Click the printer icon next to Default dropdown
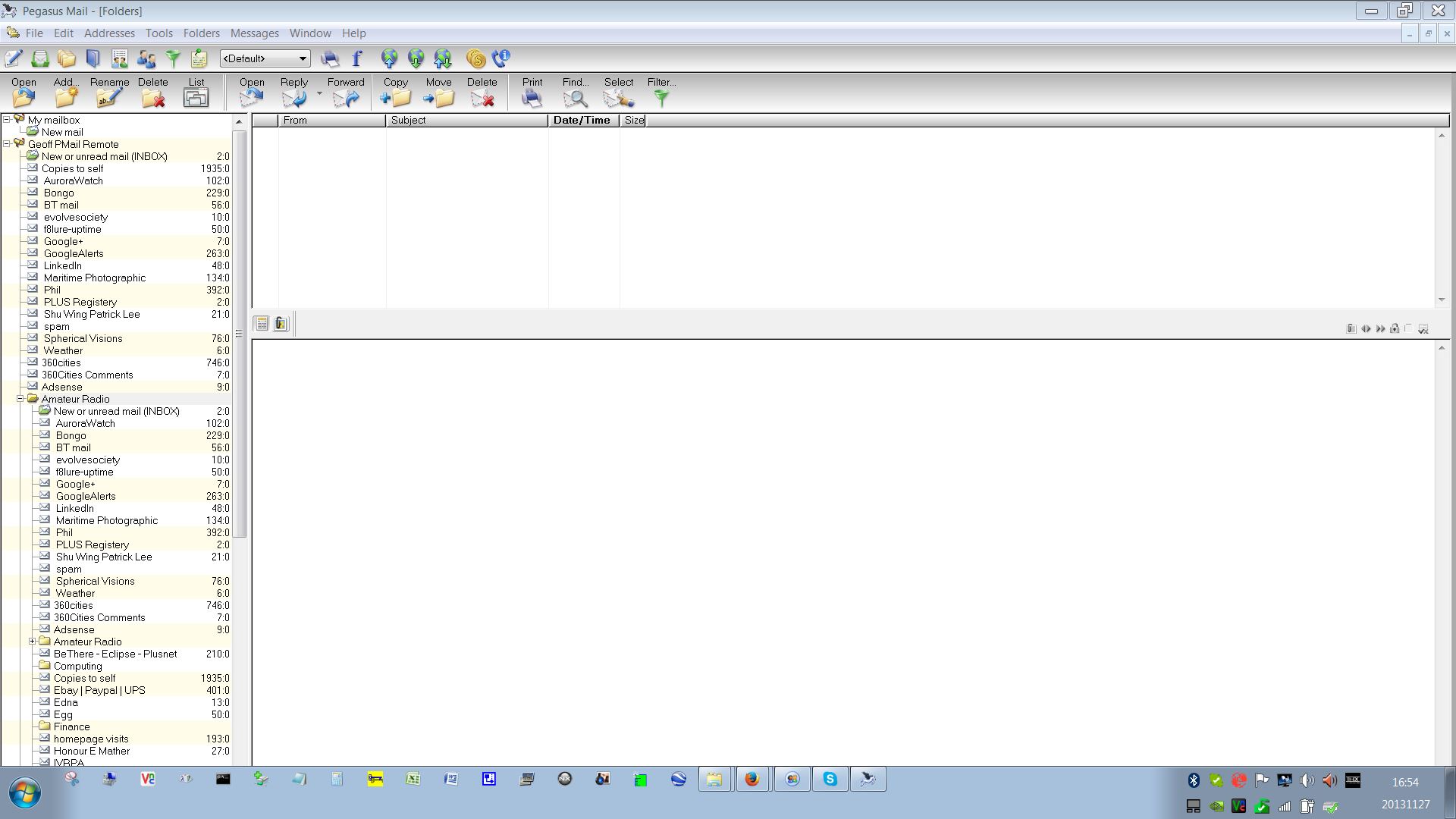1456x819 pixels. click(330, 58)
